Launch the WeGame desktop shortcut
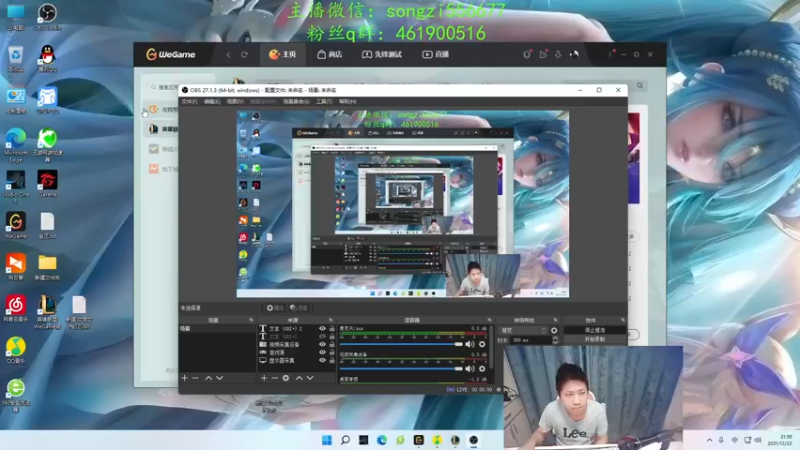The width and height of the screenshot is (800, 450). pyautogui.click(x=15, y=226)
